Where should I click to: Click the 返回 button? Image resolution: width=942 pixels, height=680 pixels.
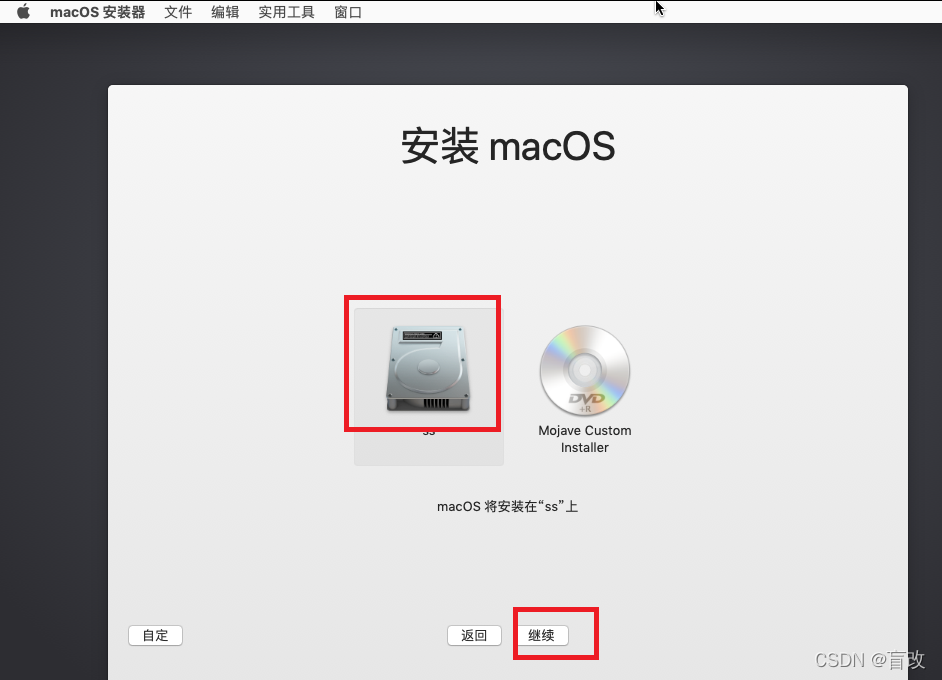(x=474, y=636)
